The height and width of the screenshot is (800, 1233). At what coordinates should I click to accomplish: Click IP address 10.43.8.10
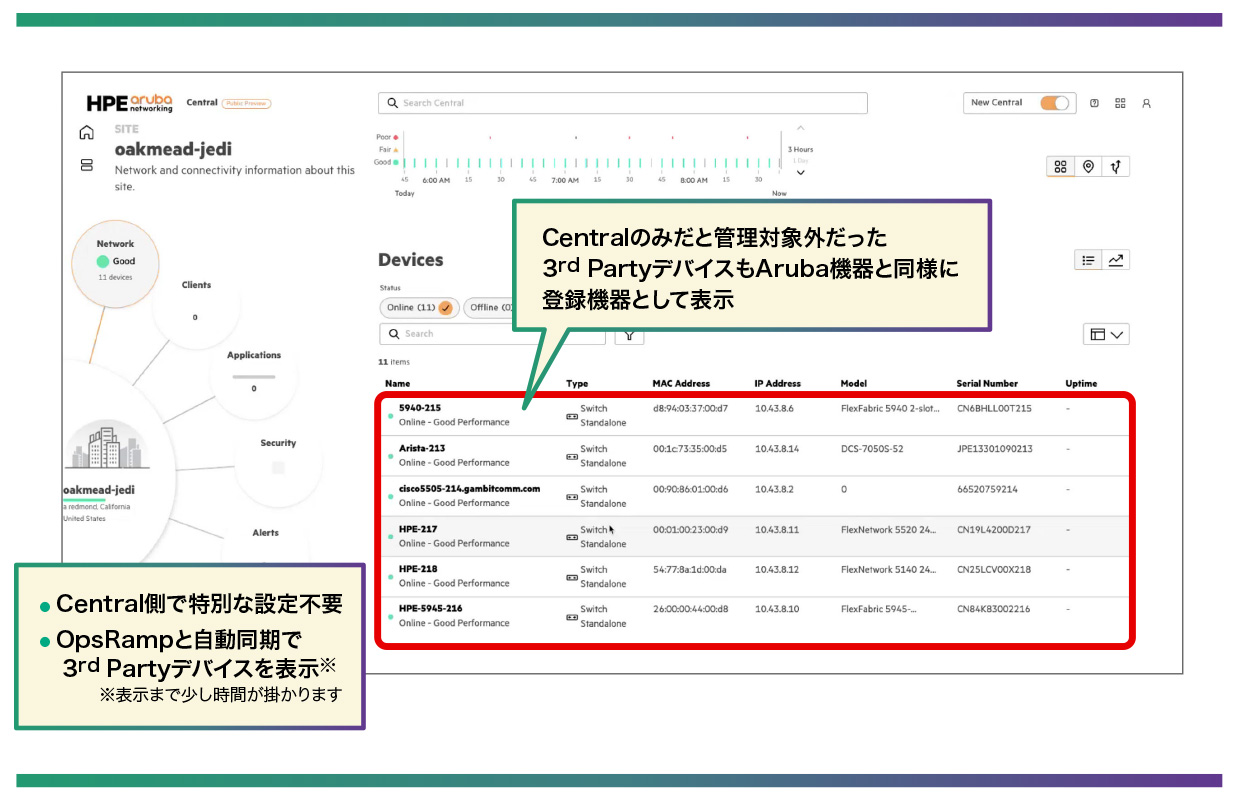[x=777, y=609]
